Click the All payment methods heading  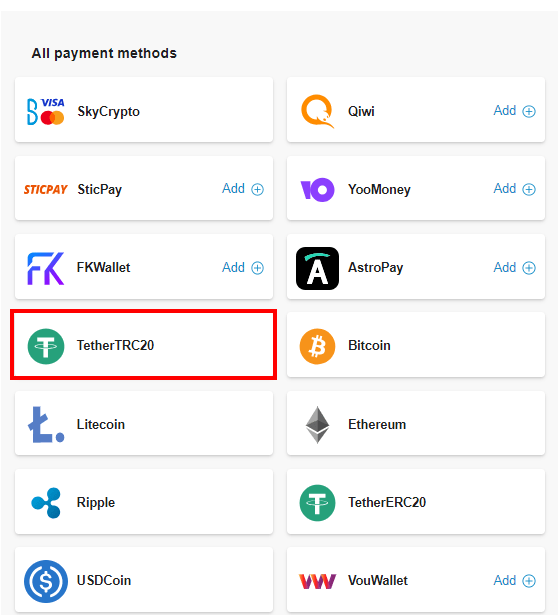pyautogui.click(x=104, y=54)
